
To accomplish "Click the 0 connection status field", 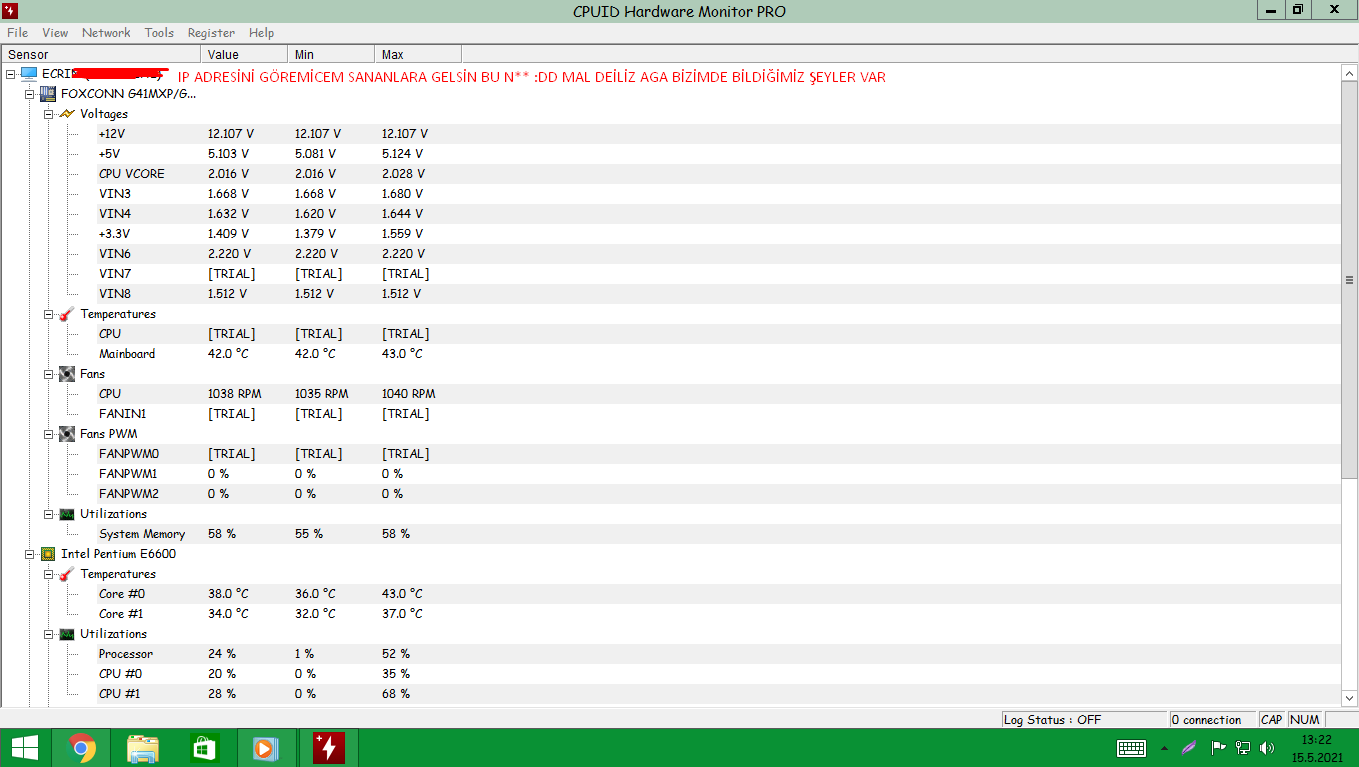I will click(x=1212, y=719).
